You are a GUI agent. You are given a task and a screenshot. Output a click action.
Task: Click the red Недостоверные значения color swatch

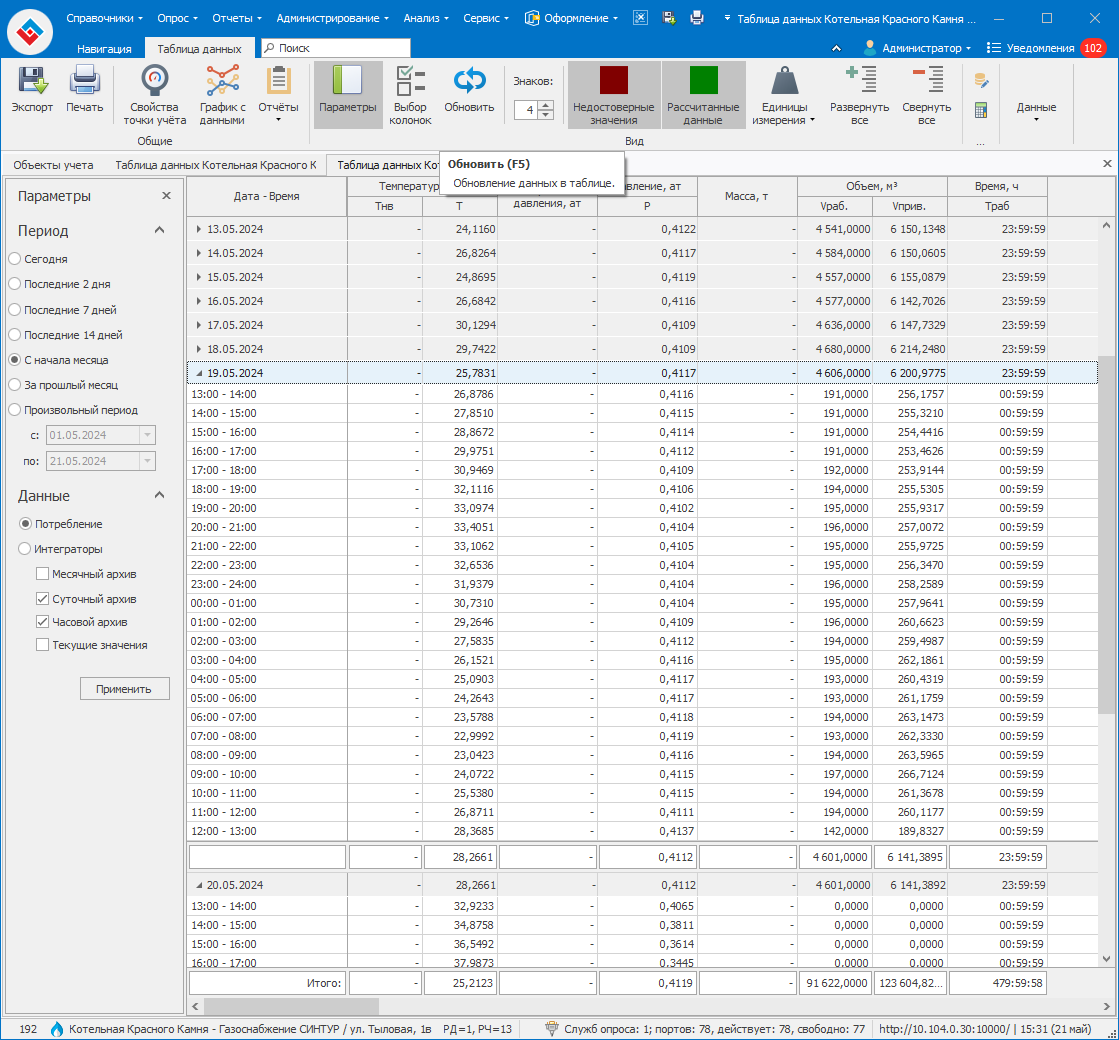click(613, 80)
